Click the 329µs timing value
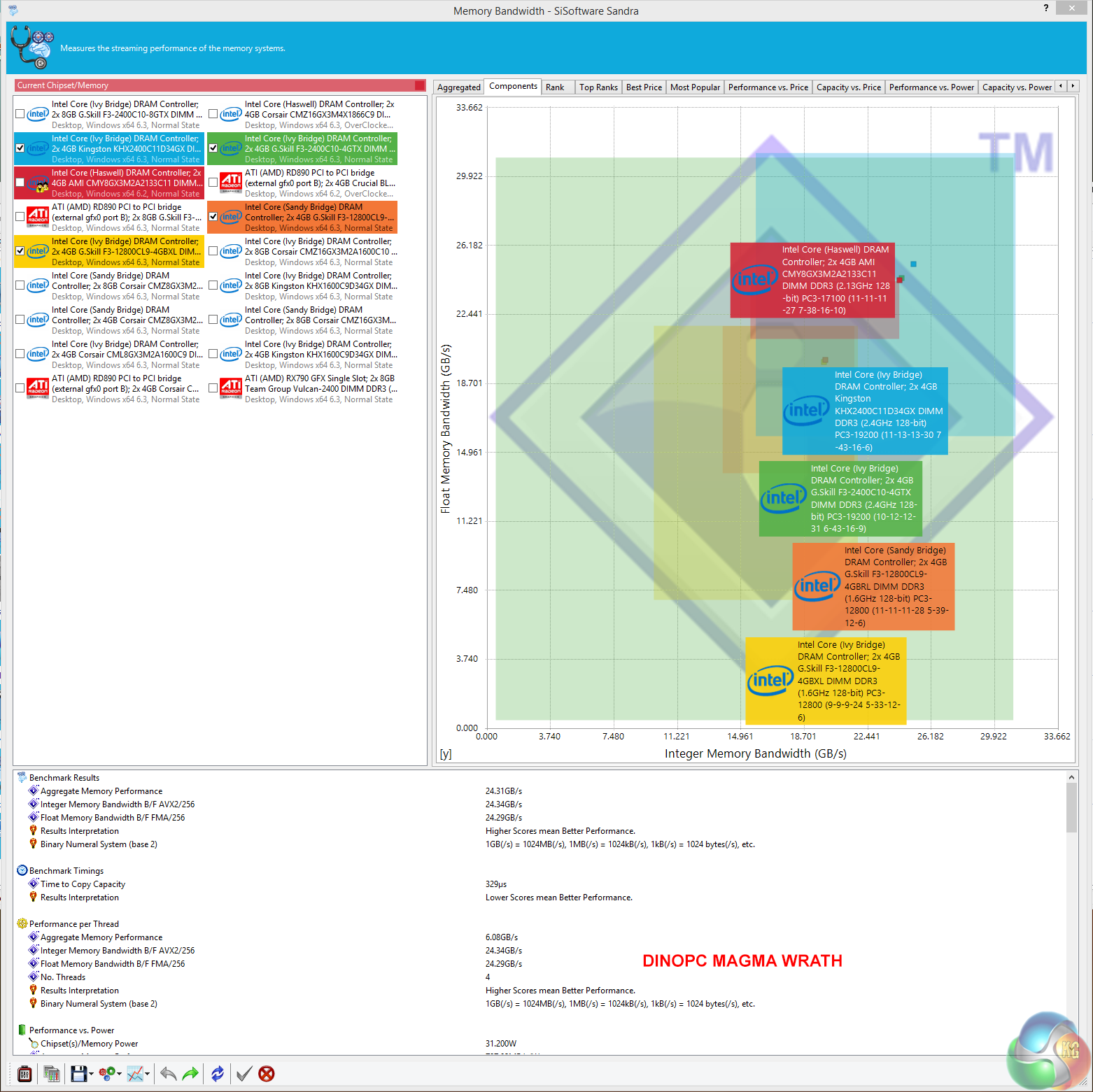1093x1092 pixels. click(496, 884)
